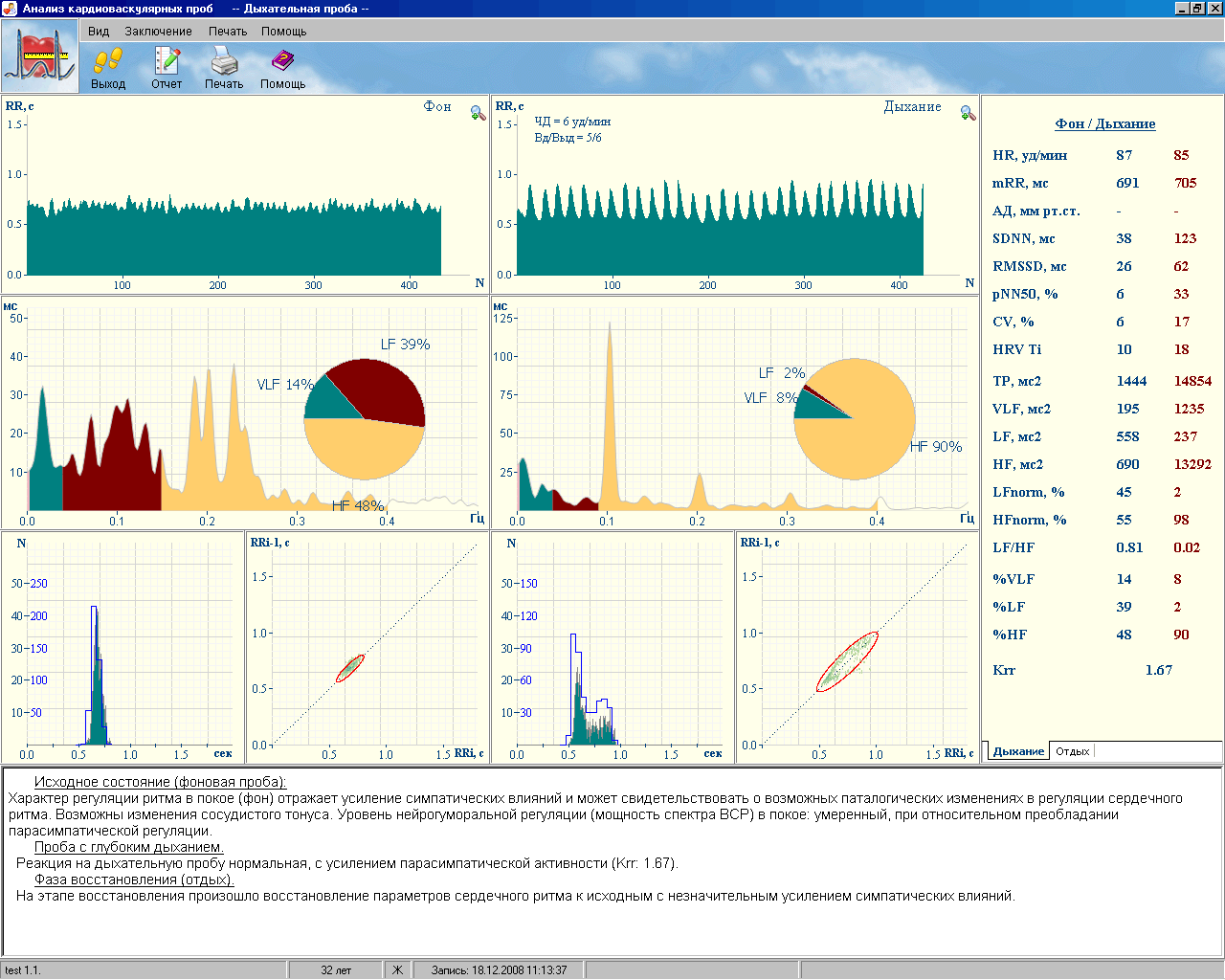The height and width of the screenshot is (980, 1225).
Task: Click the 'LF 39%' pie label
Action: click(x=405, y=345)
